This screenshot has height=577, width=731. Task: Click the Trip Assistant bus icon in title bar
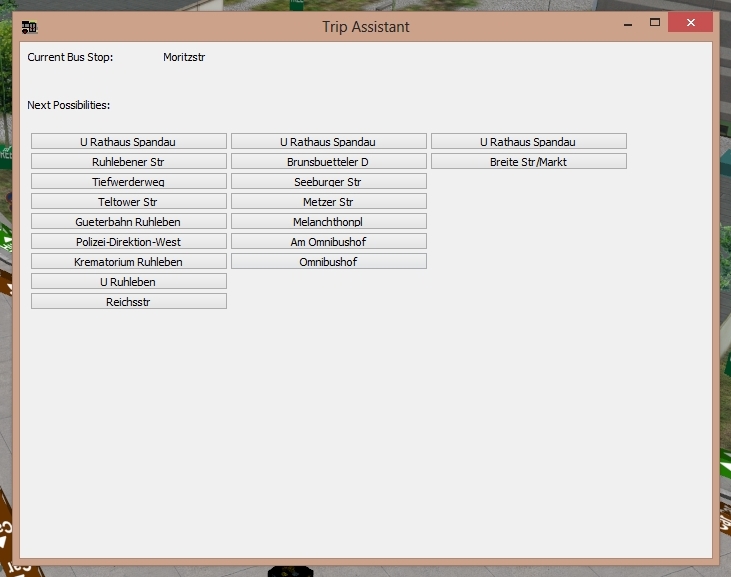[x=29, y=27]
